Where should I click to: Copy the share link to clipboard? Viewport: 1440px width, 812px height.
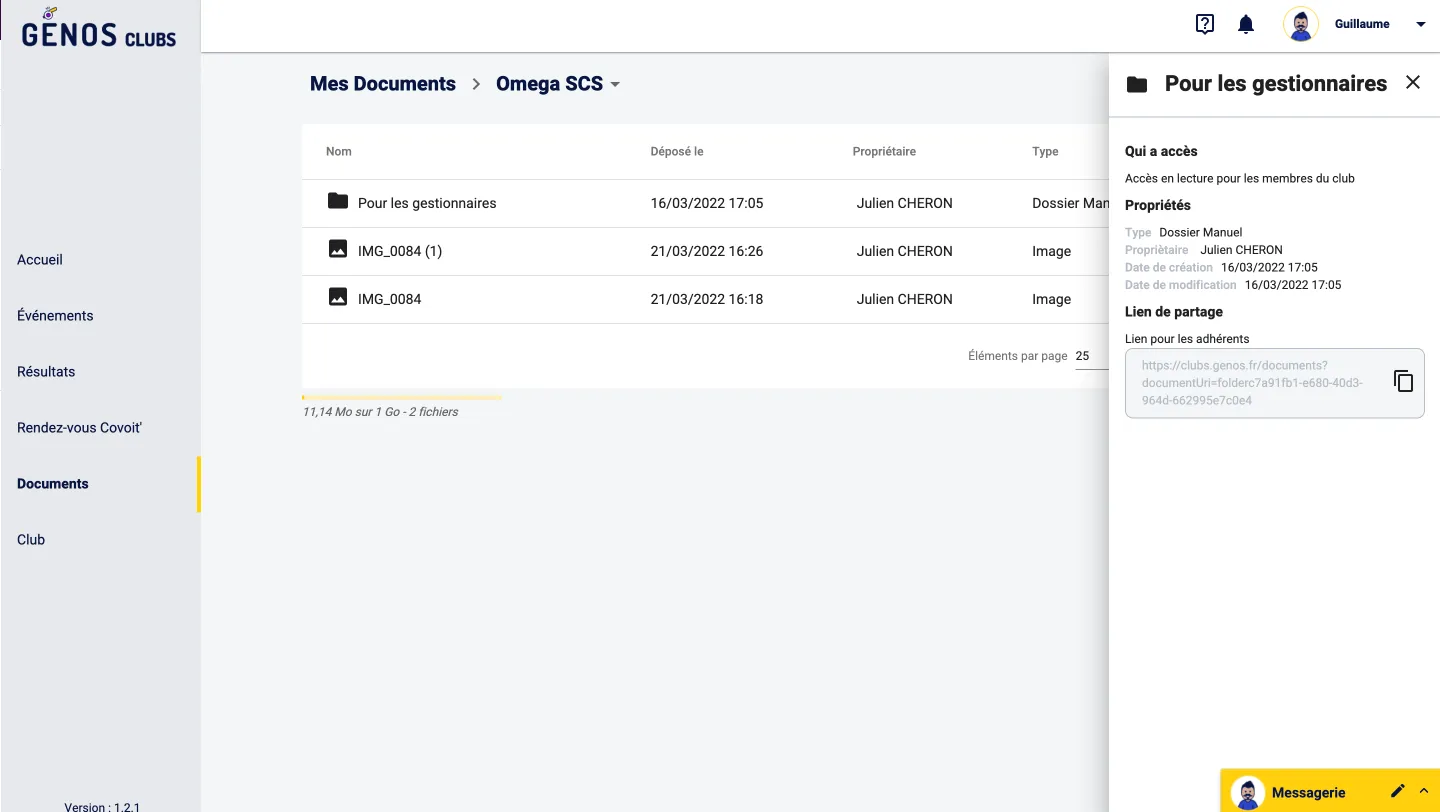pos(1403,381)
